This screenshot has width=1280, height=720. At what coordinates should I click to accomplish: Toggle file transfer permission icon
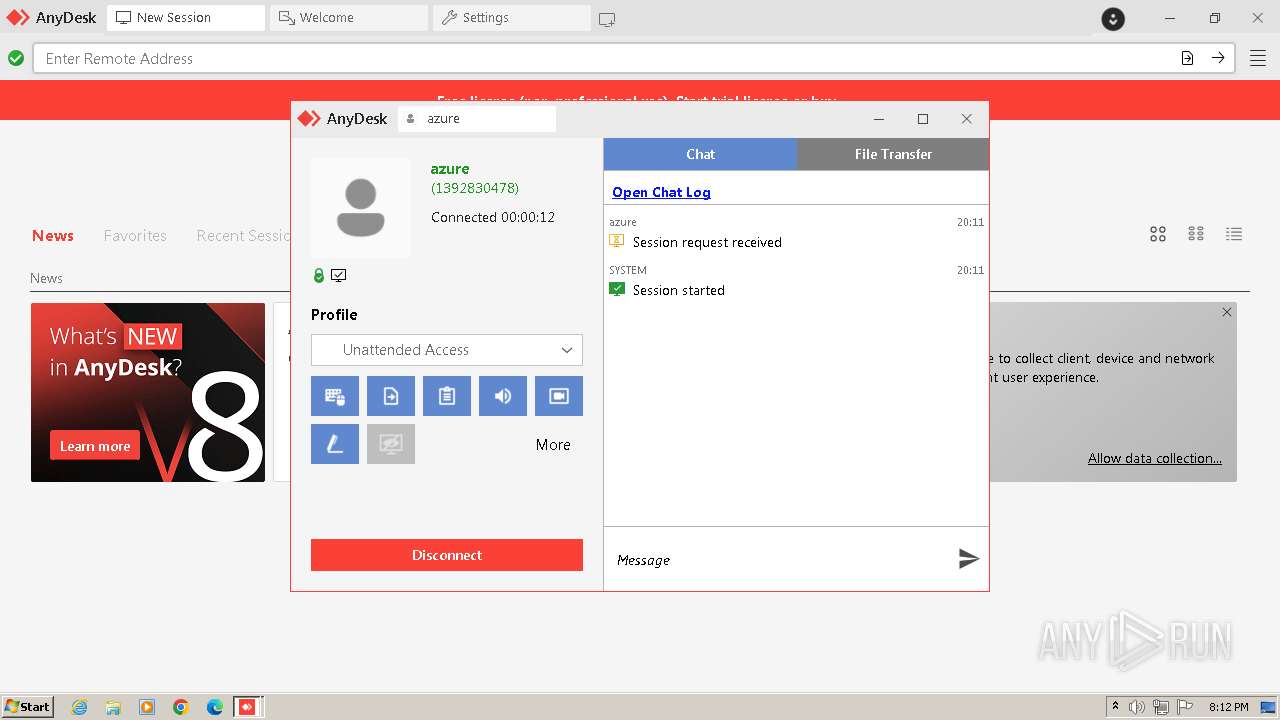point(391,396)
